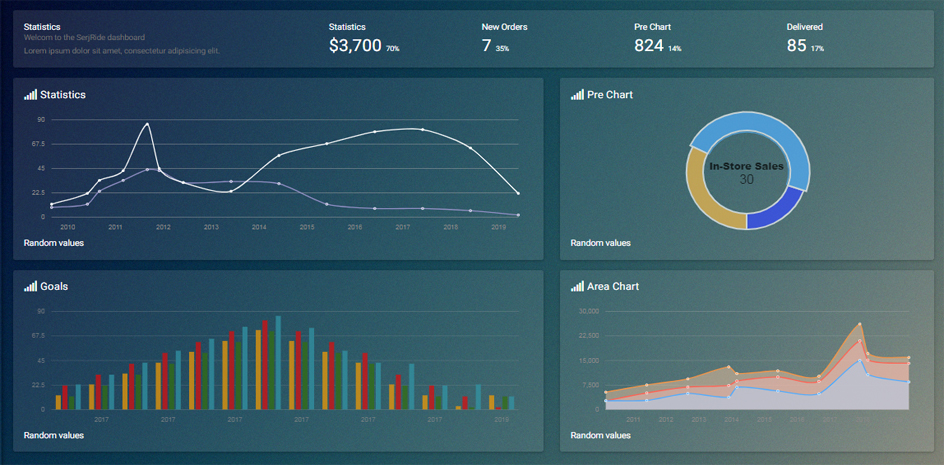Click the In-Store Sales donut center label
Image resolution: width=944 pixels, height=465 pixels.
(746, 167)
